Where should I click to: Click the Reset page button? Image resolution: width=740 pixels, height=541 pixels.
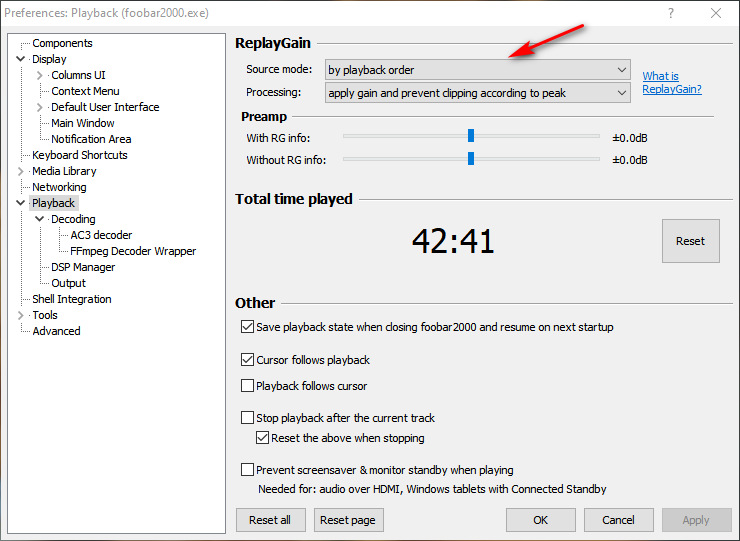pos(348,520)
